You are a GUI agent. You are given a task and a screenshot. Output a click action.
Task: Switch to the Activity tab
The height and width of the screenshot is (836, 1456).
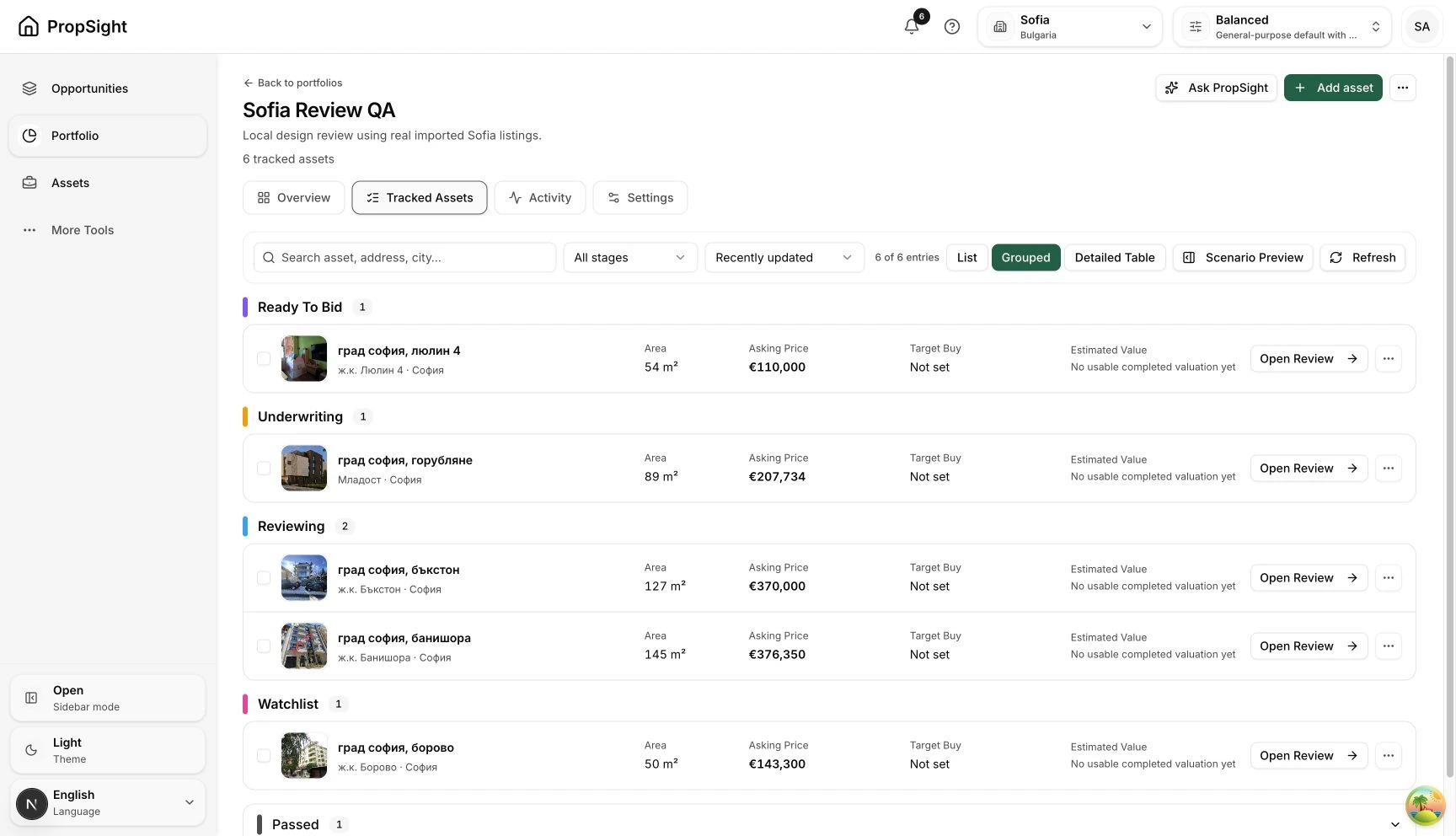click(540, 198)
